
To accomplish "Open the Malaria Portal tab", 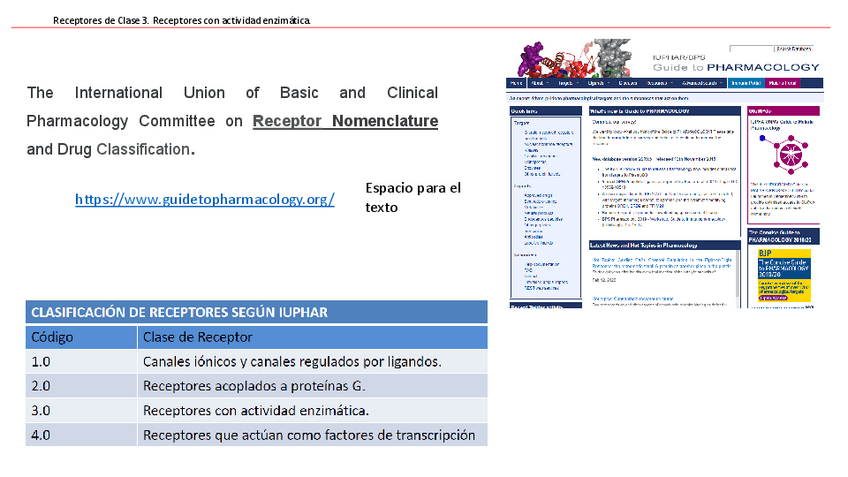I will coord(781,83).
